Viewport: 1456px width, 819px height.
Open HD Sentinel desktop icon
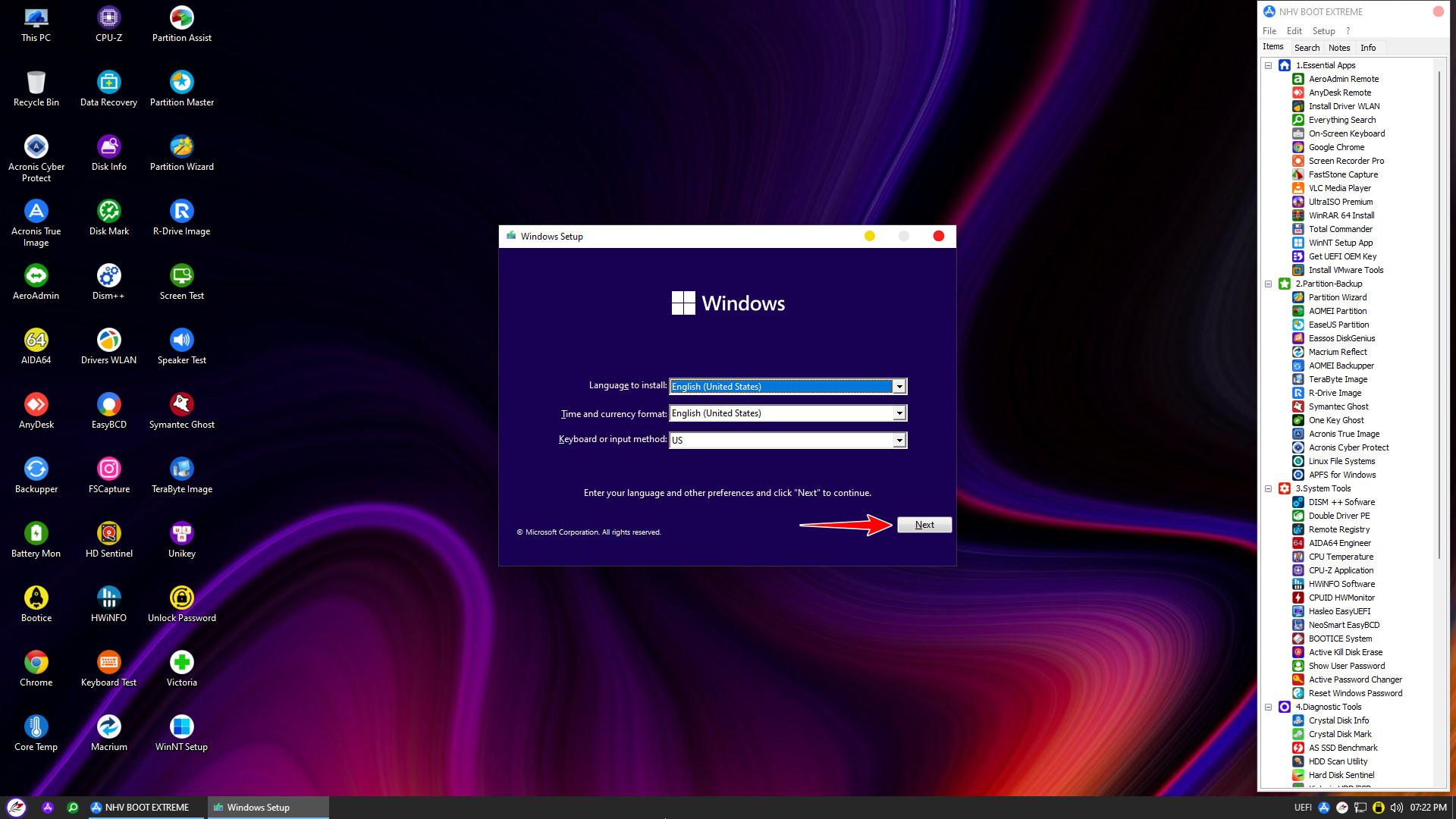coord(108,534)
